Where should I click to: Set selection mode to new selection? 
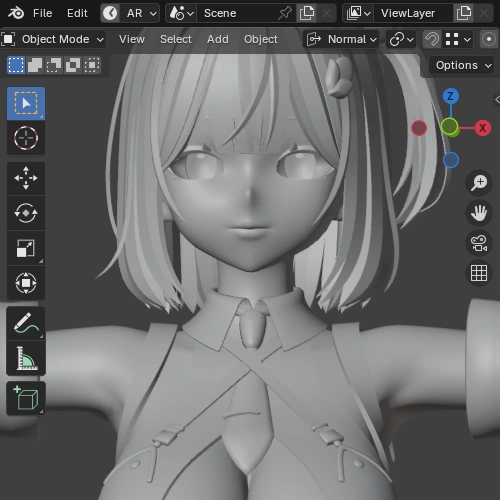tap(16, 65)
